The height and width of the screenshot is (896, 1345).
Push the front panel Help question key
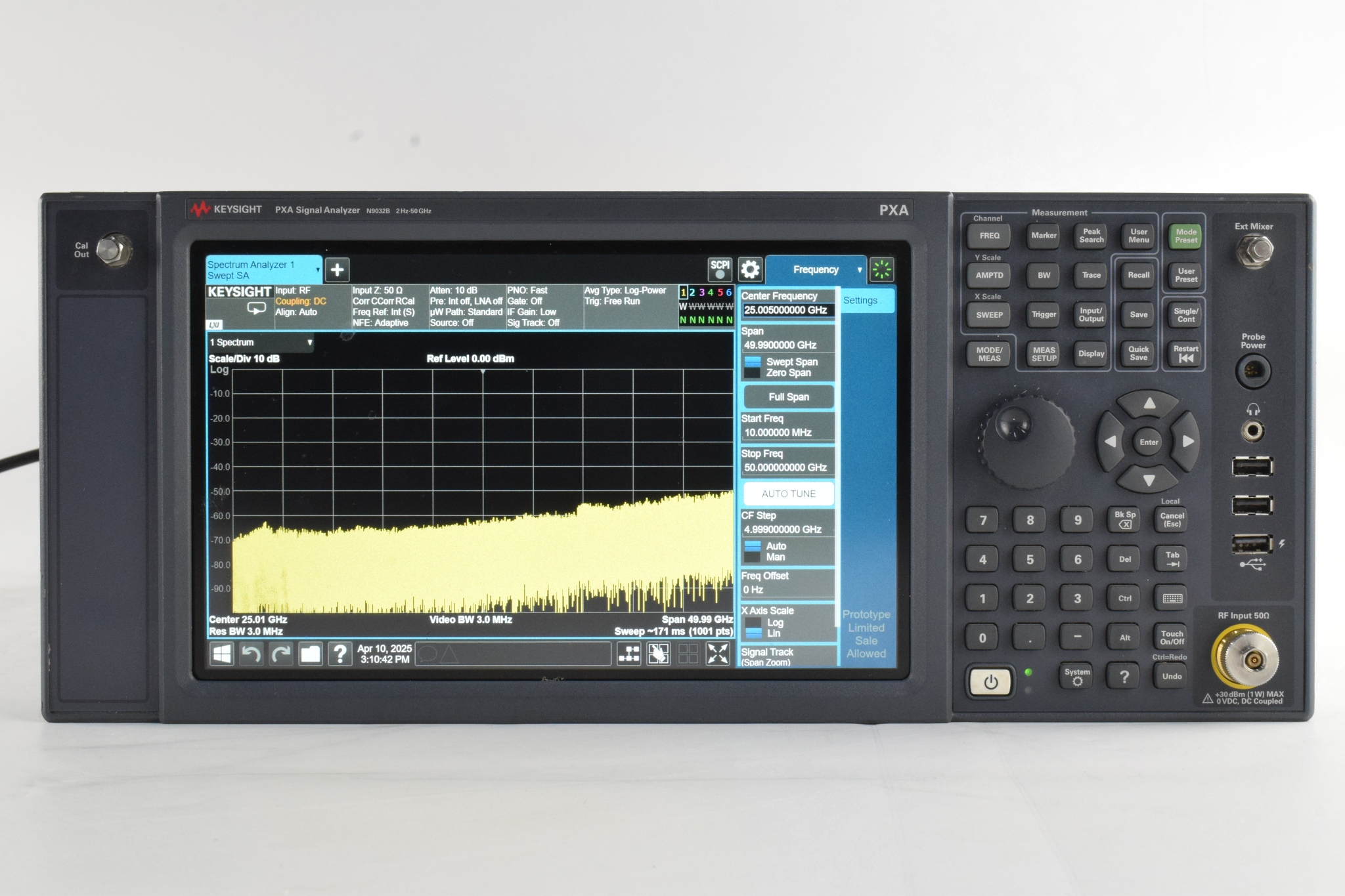pyautogui.click(x=1124, y=676)
